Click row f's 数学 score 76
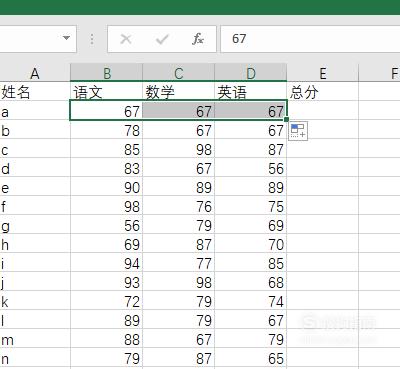Screen dimensions: 400x369 coord(179,206)
